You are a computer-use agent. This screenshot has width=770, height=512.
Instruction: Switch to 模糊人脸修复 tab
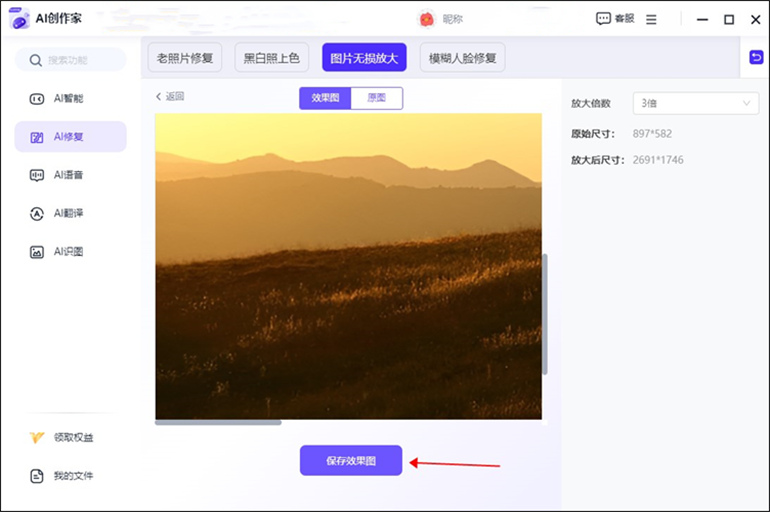(x=462, y=58)
